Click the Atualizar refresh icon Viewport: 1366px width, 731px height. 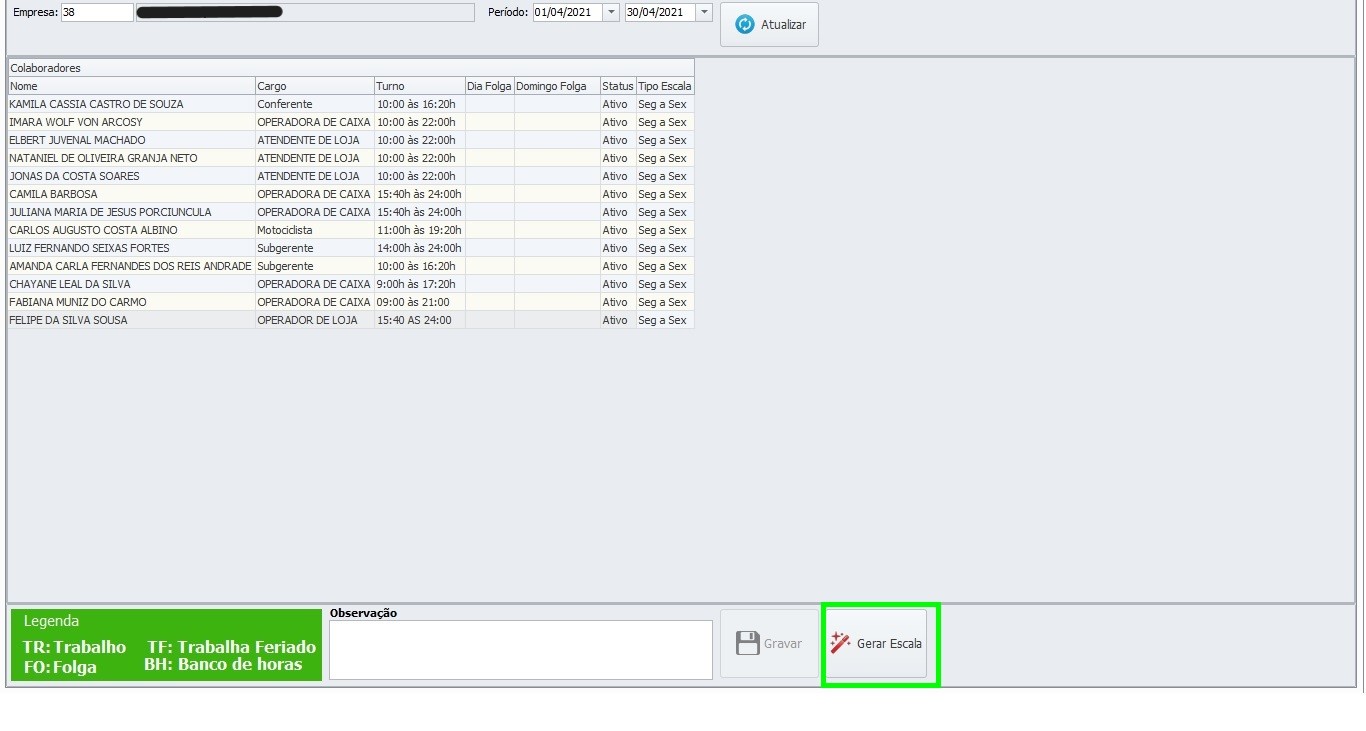(745, 25)
